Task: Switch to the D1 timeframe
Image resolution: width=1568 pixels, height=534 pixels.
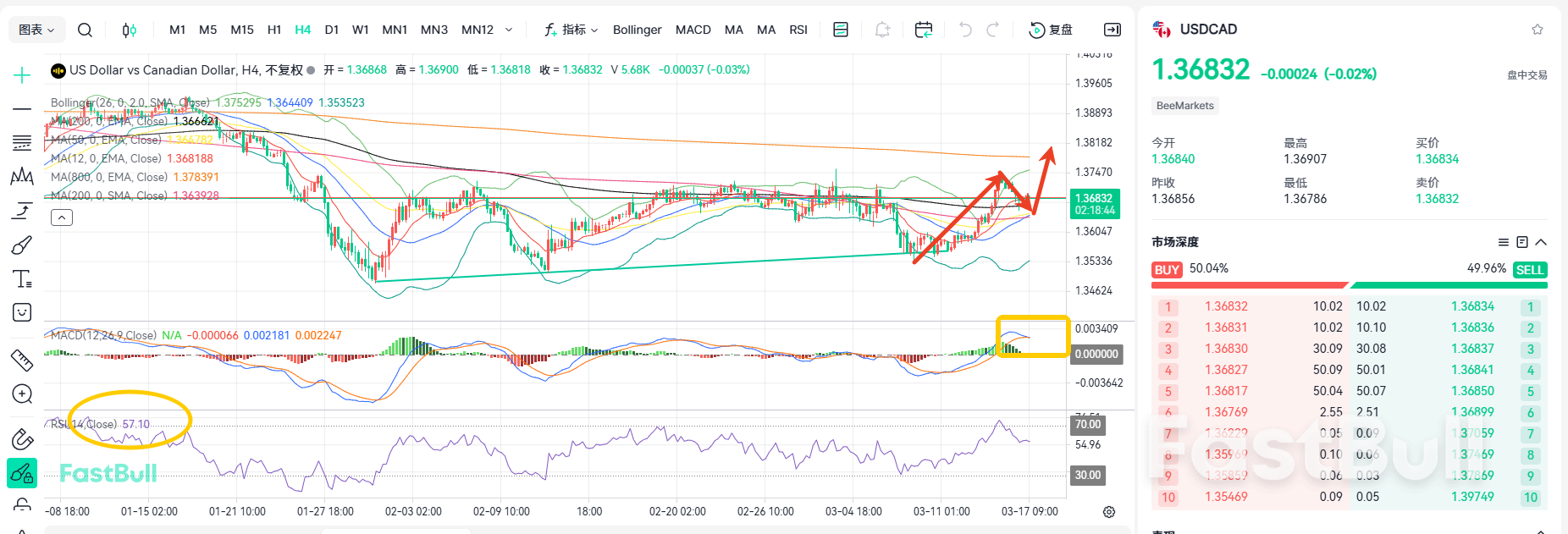Action: [x=332, y=30]
